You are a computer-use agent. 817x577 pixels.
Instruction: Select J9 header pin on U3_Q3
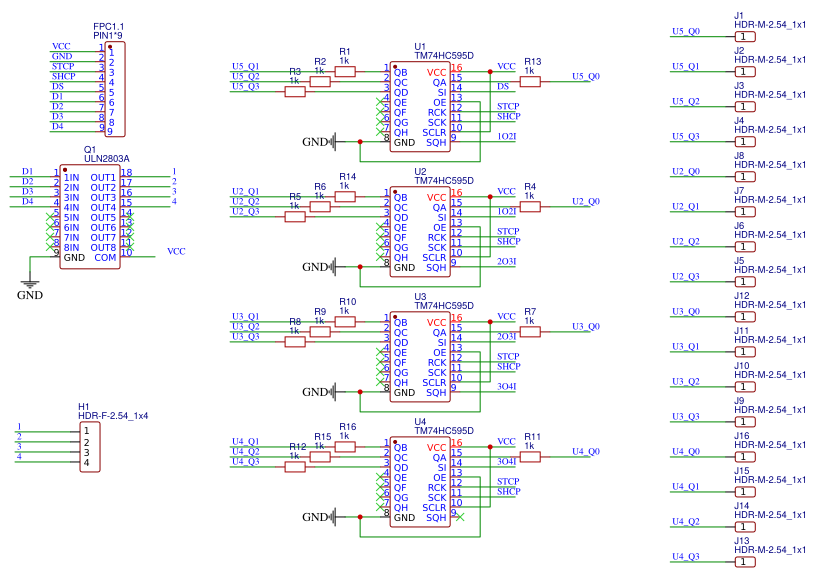point(745,422)
